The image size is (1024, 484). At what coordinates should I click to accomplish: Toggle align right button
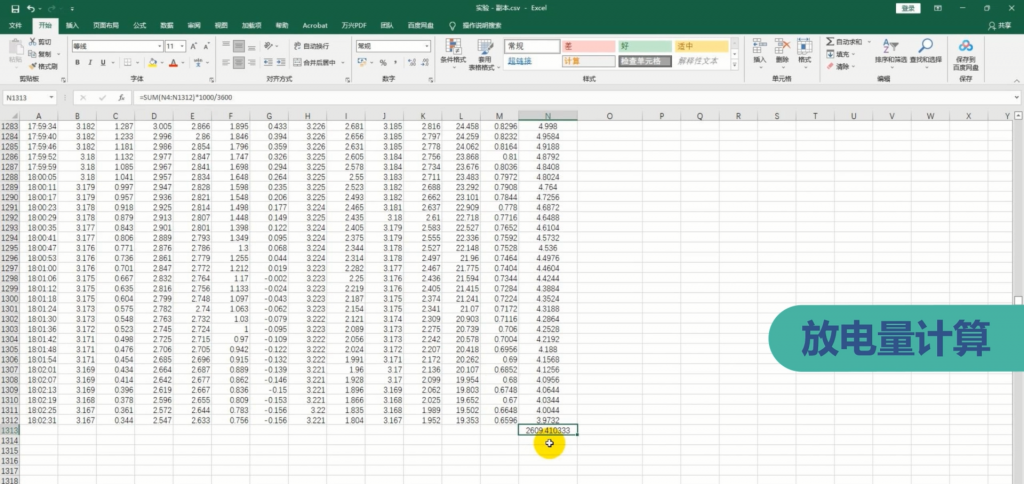coord(252,63)
